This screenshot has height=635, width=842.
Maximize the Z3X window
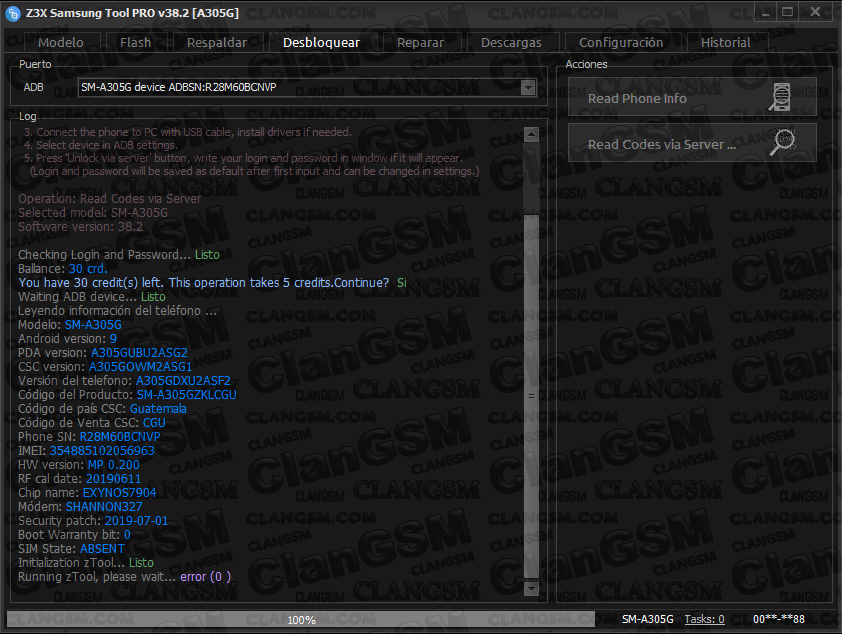tap(787, 12)
